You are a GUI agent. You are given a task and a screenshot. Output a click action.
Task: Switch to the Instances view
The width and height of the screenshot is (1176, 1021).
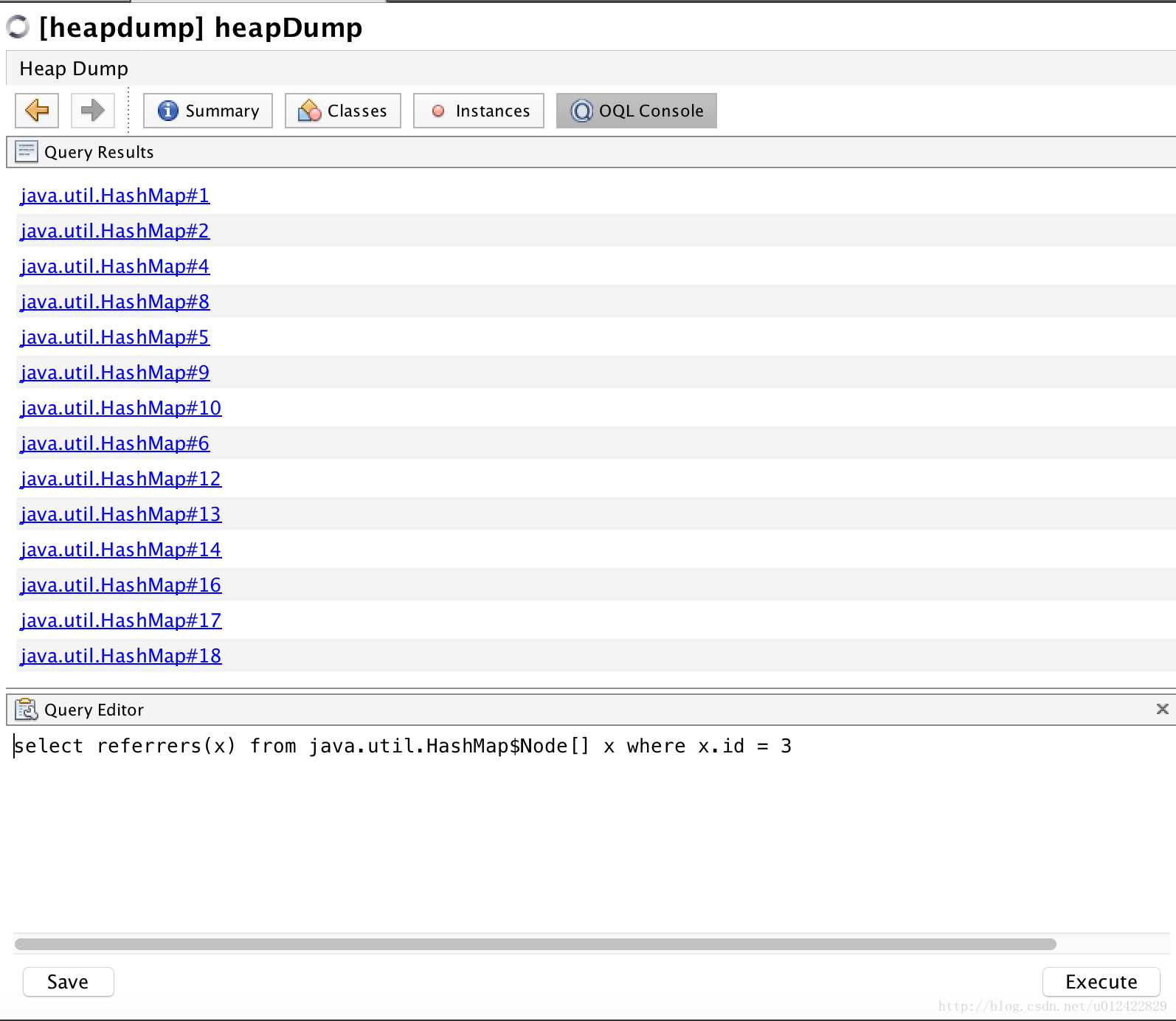click(479, 111)
